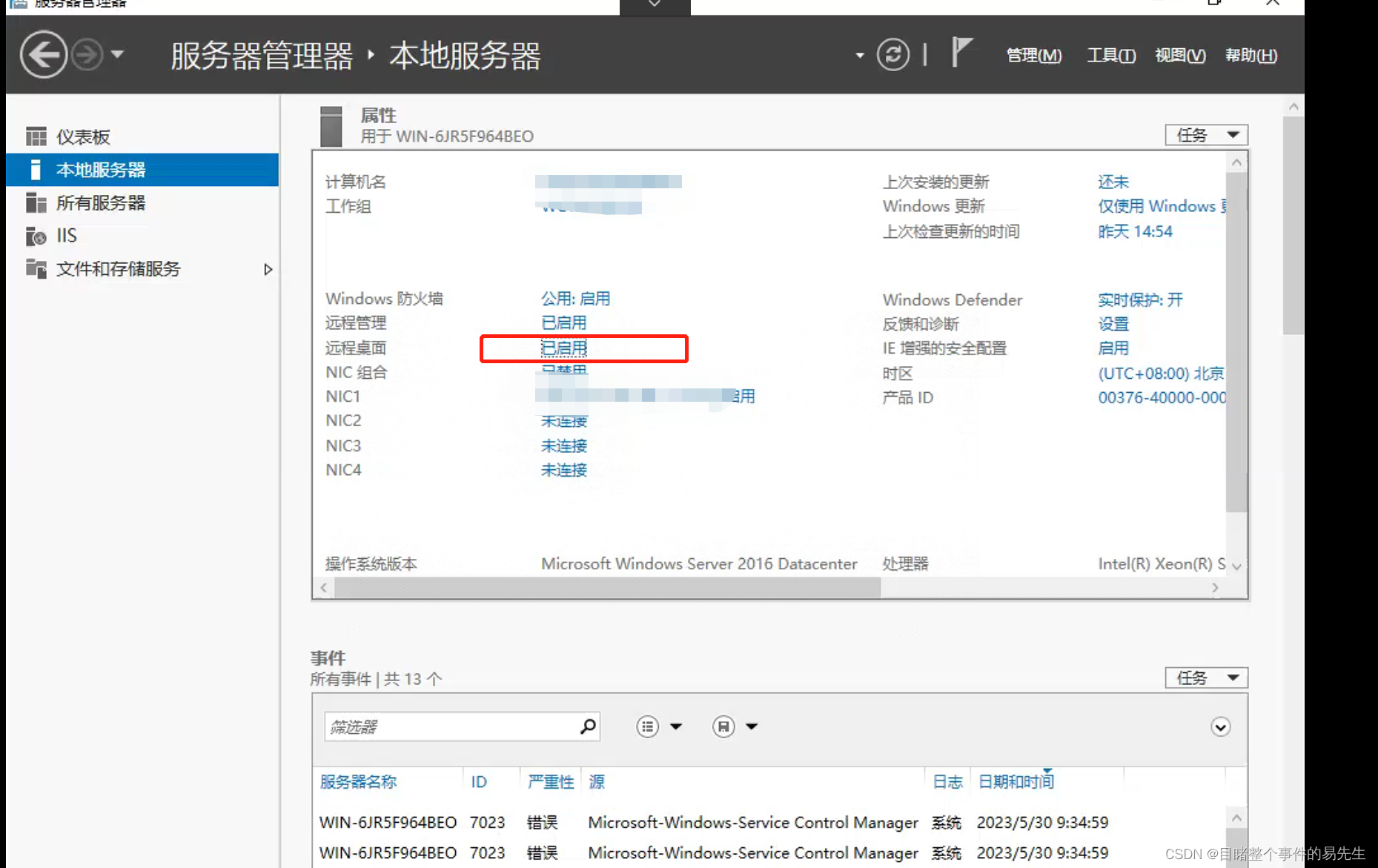Go back with the back arrow button

click(x=43, y=55)
